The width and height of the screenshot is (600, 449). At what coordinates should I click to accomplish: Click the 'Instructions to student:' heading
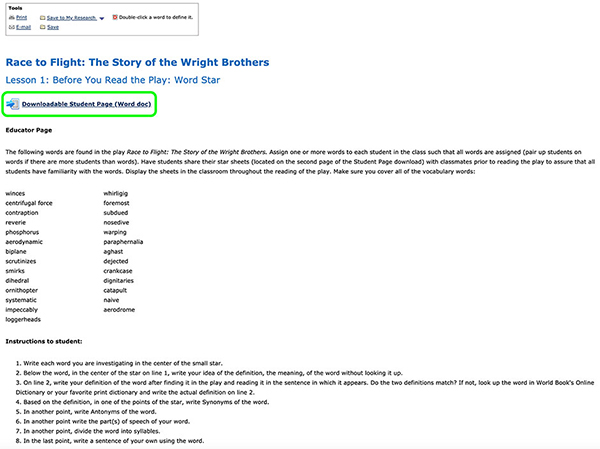(x=44, y=341)
